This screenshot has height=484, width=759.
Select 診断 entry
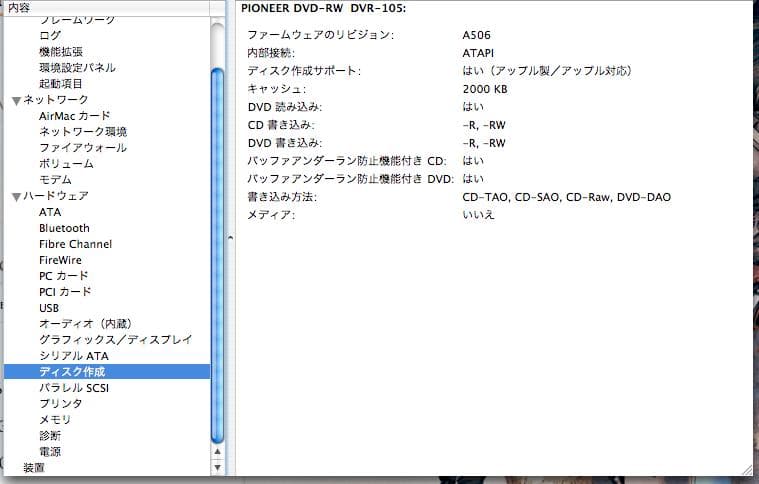(50, 436)
